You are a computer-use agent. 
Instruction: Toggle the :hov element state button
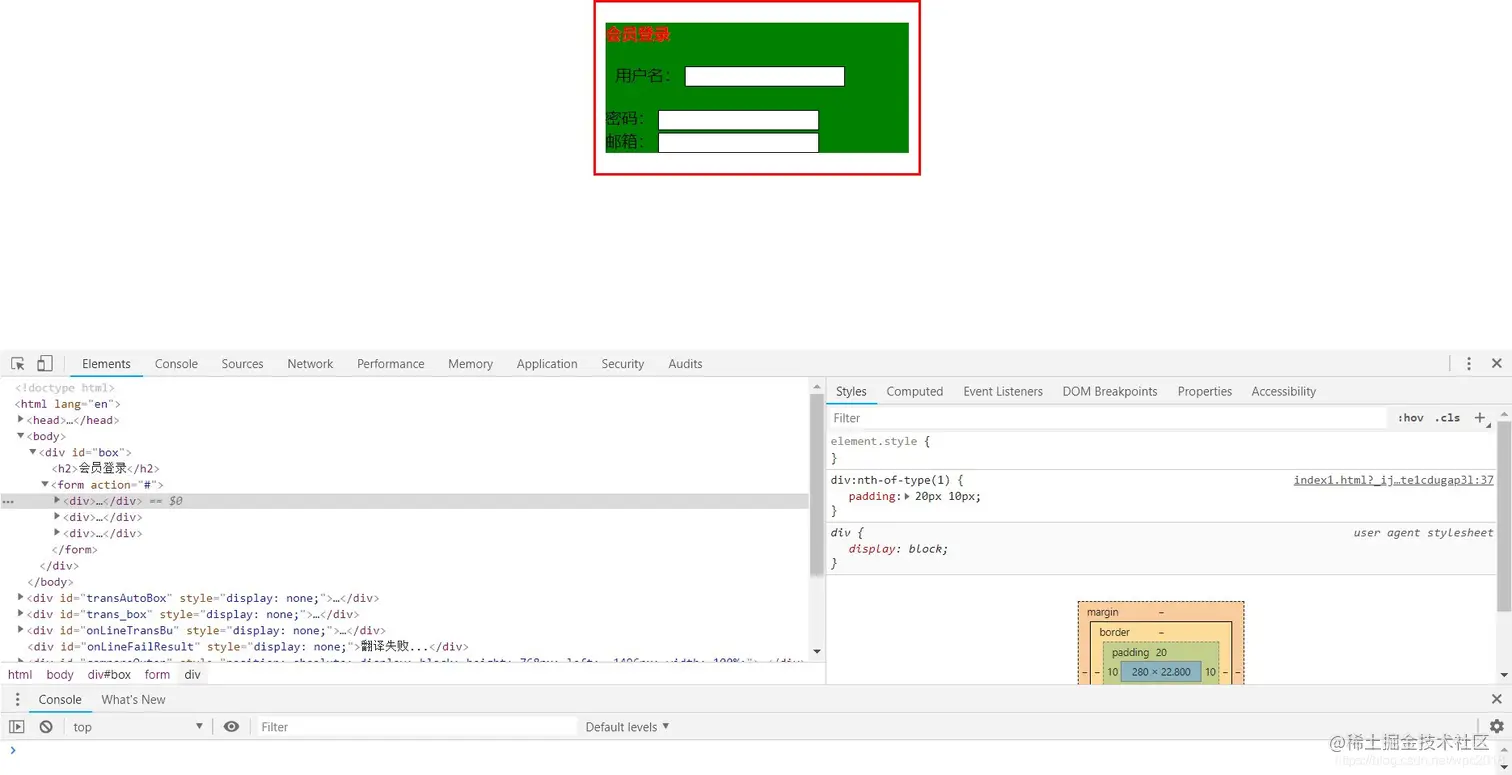1410,418
